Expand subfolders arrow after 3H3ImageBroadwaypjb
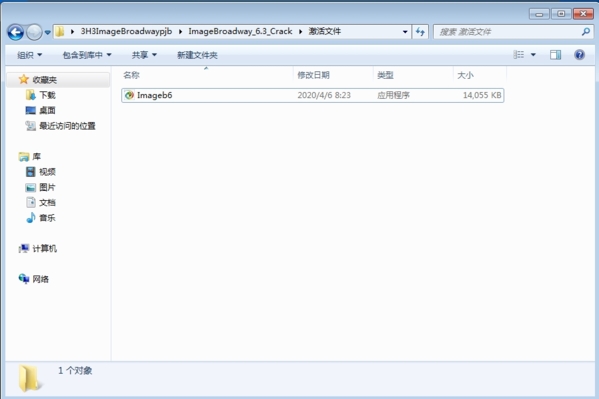 click(x=180, y=32)
